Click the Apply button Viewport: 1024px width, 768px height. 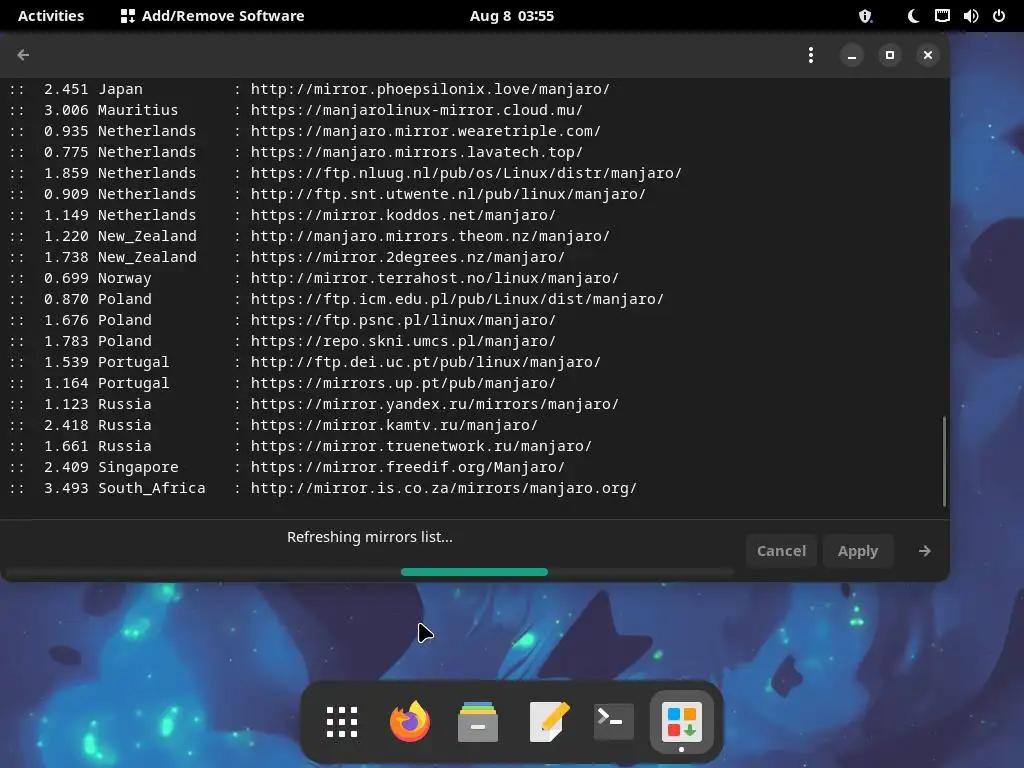pyautogui.click(x=857, y=551)
